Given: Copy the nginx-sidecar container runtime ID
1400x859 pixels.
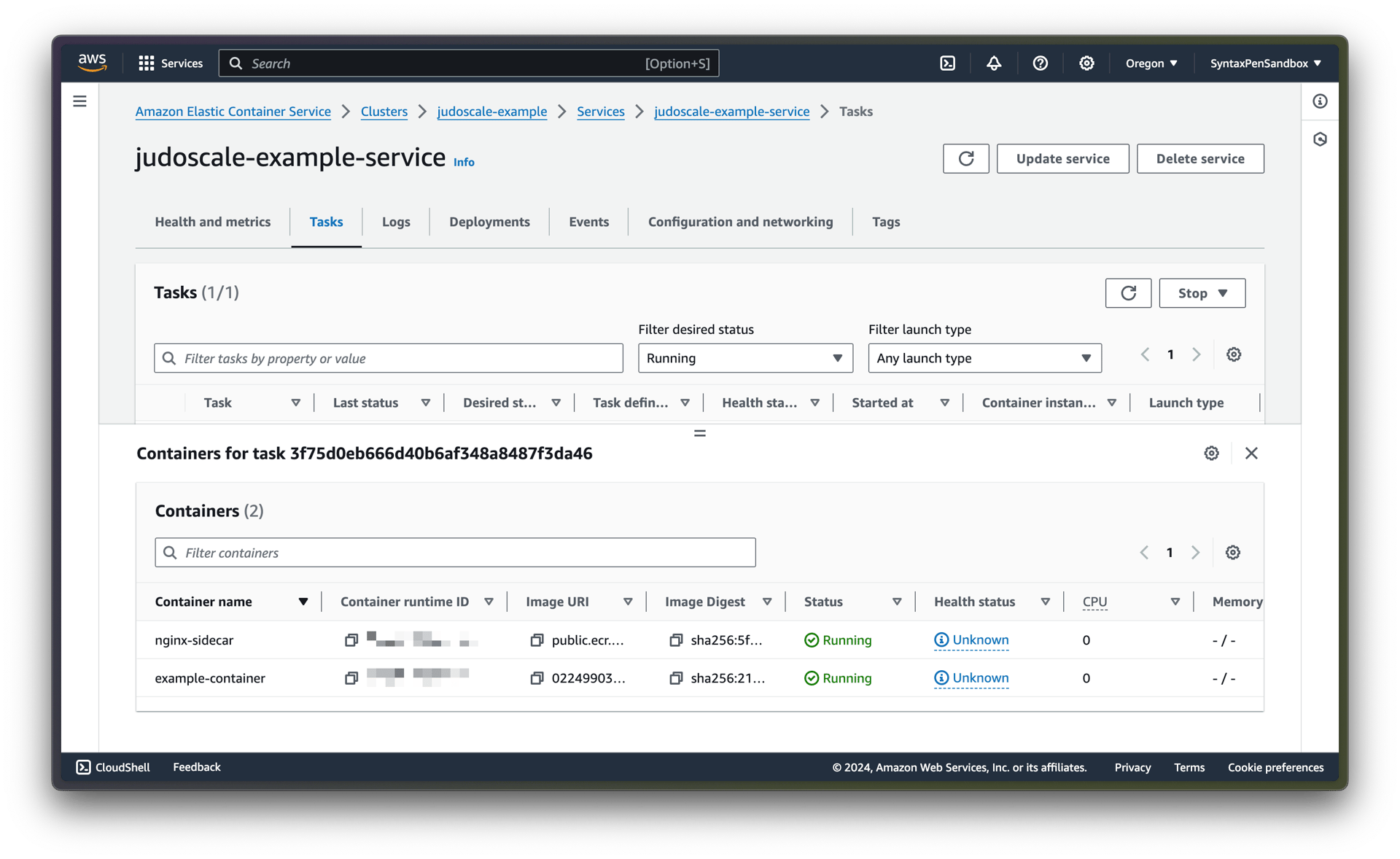Looking at the screenshot, I should (351, 640).
